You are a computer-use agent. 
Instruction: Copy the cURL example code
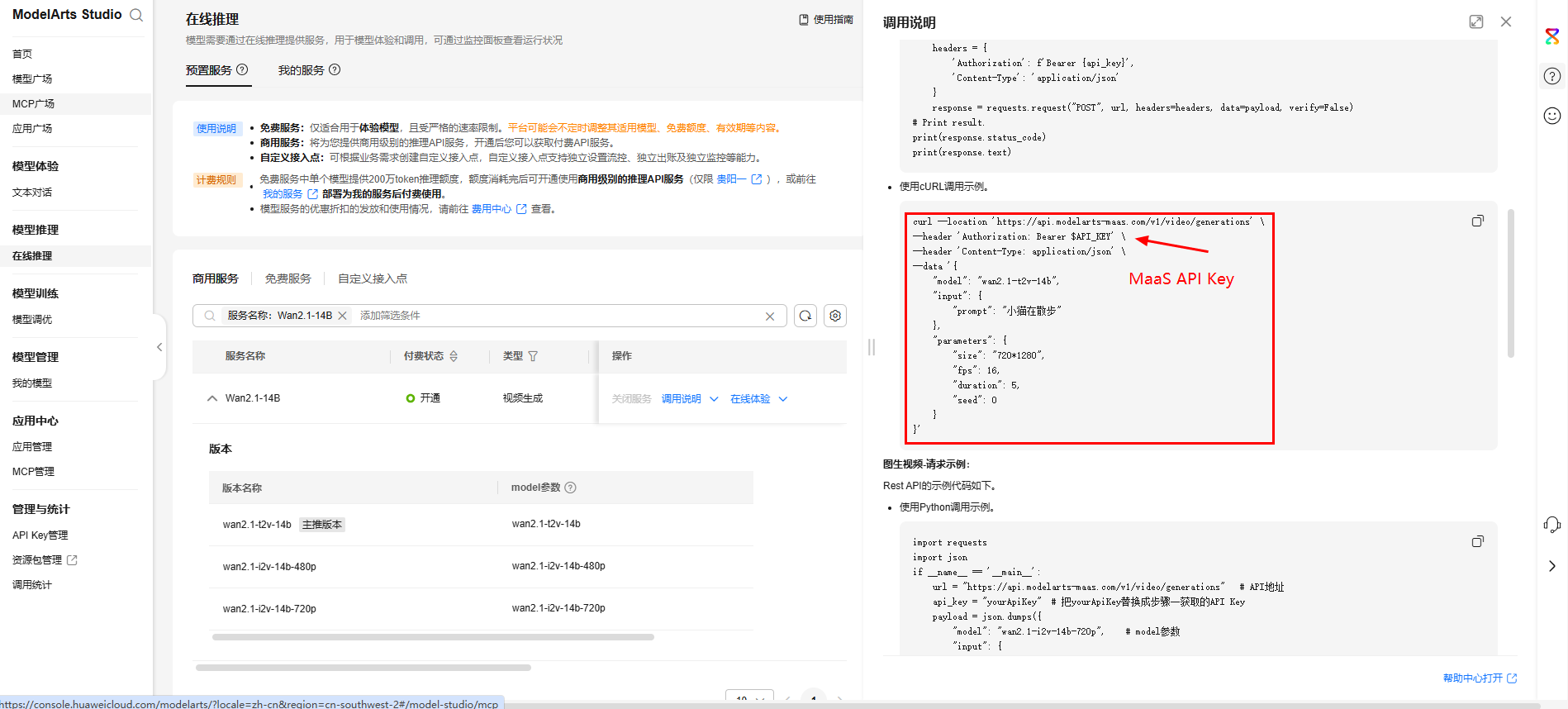(x=1478, y=221)
